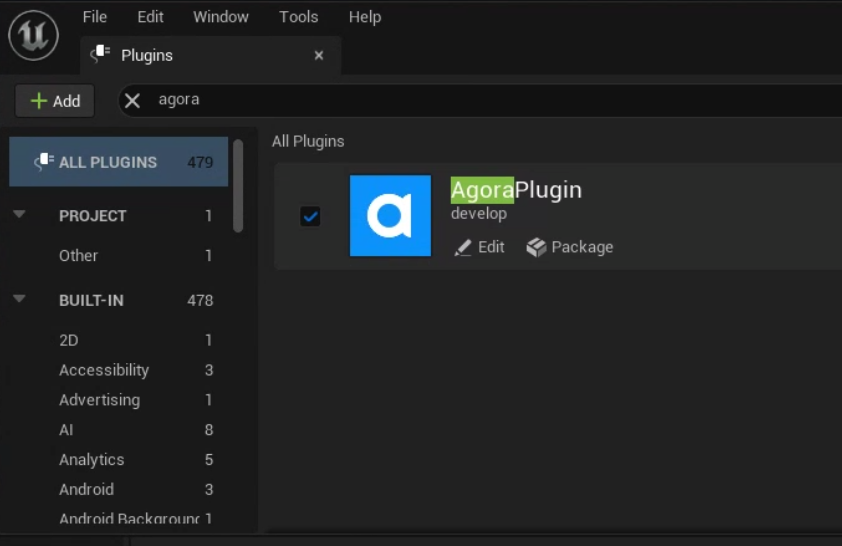Select the Analytics category

119,460
